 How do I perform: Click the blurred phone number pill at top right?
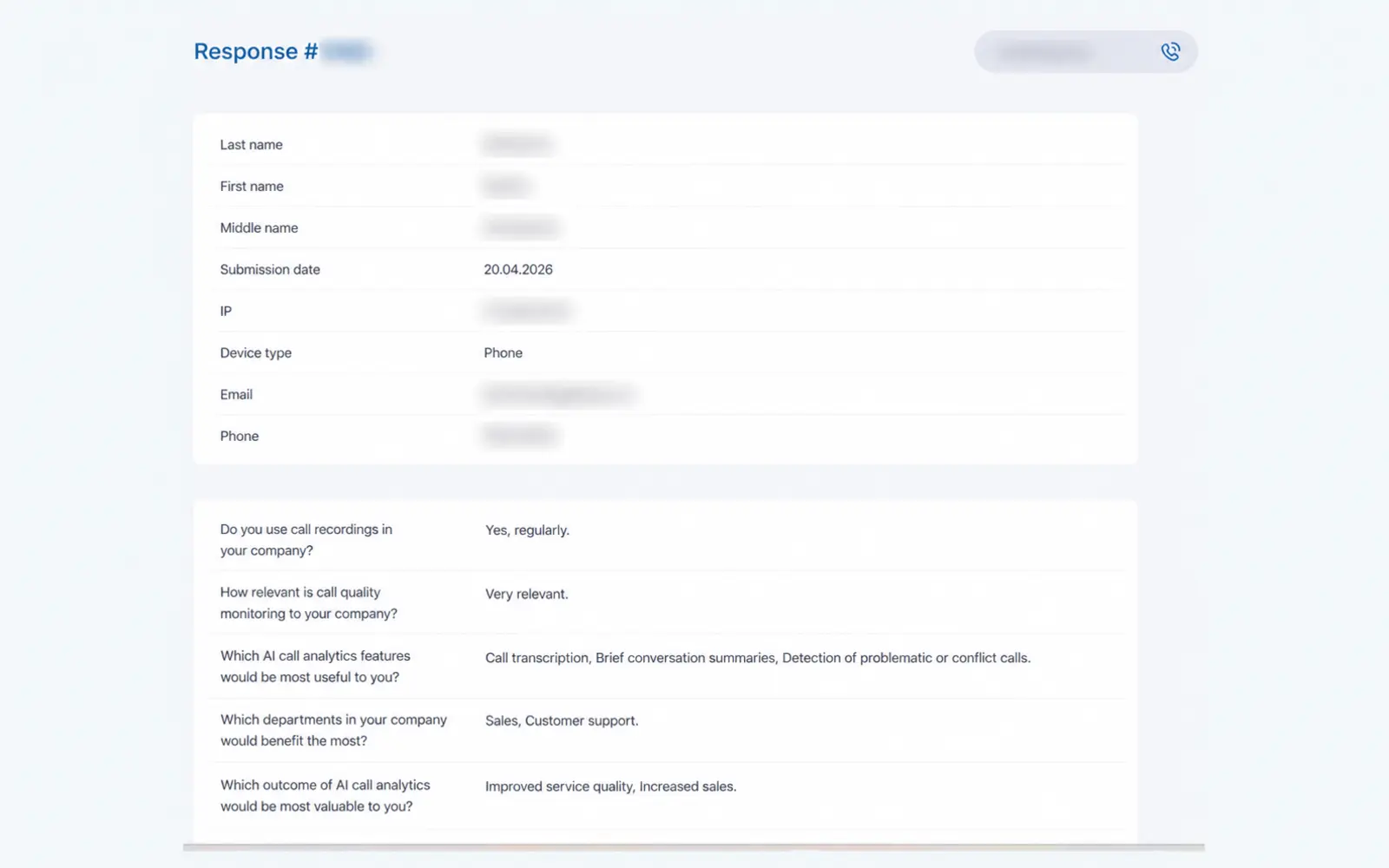(1086, 52)
